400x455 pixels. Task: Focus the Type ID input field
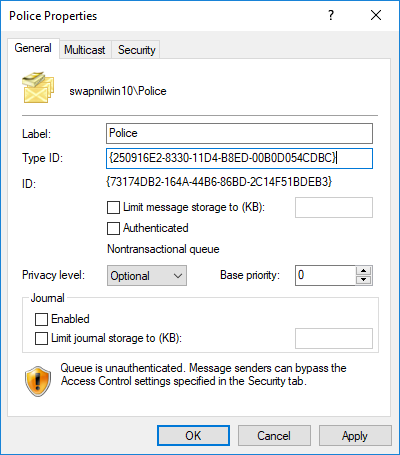click(x=239, y=158)
